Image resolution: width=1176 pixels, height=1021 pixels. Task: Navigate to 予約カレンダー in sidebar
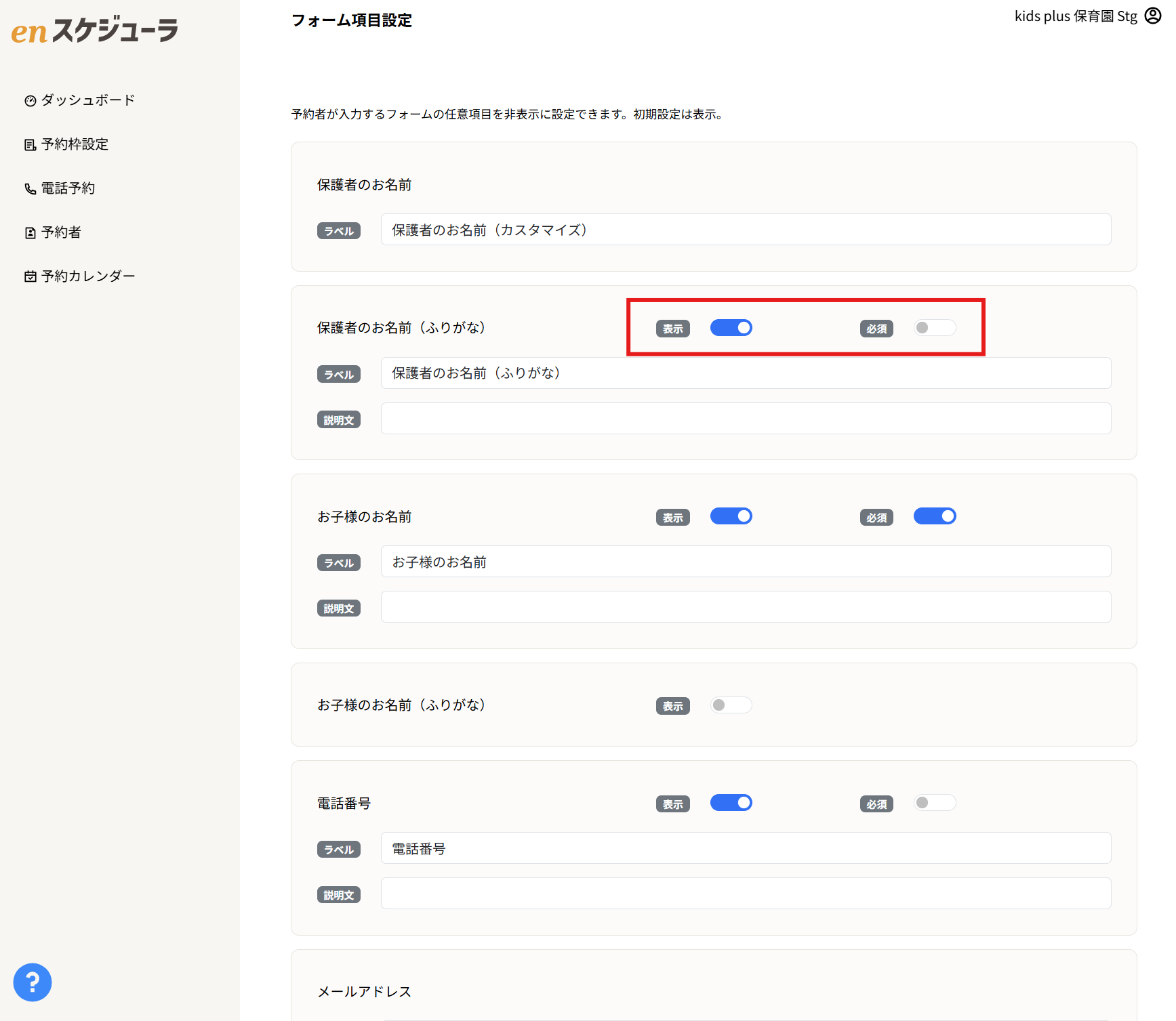(87, 275)
